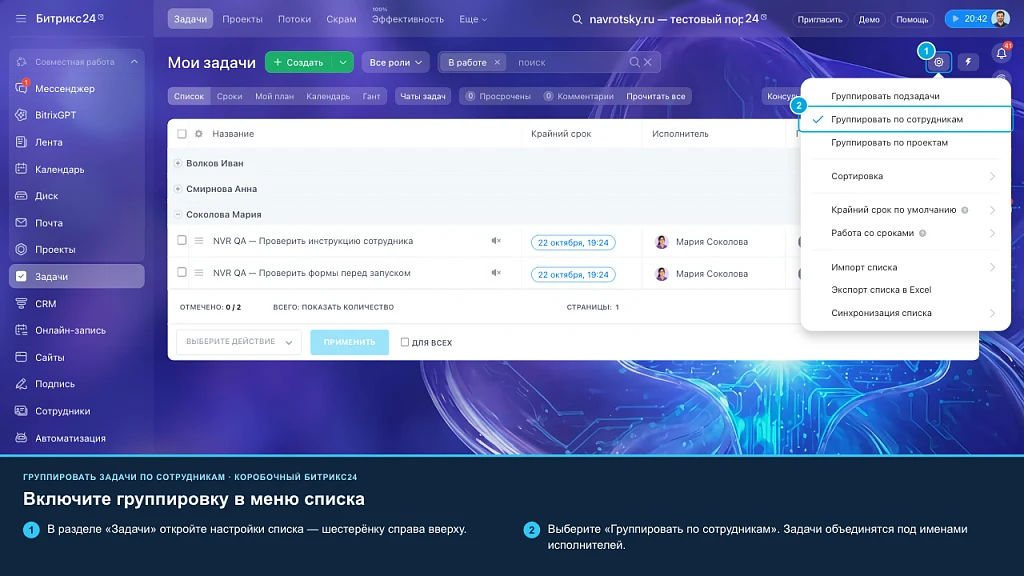Open table column settings gear
Image resolution: width=1024 pixels, height=576 pixels.
[199, 134]
